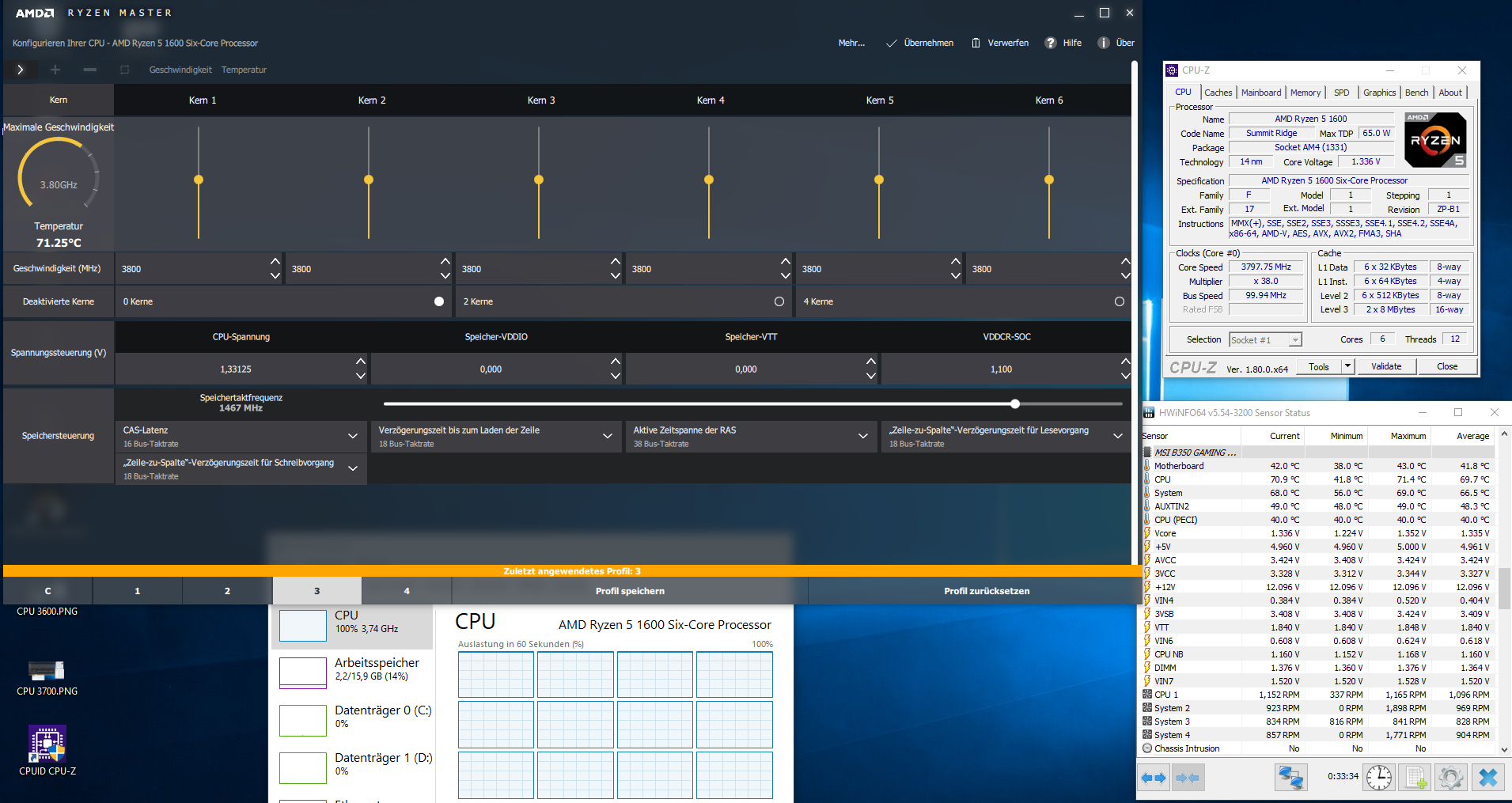Select the 2 Kerne deactivated cores option
This screenshot has width=1512, height=803.
(779, 301)
